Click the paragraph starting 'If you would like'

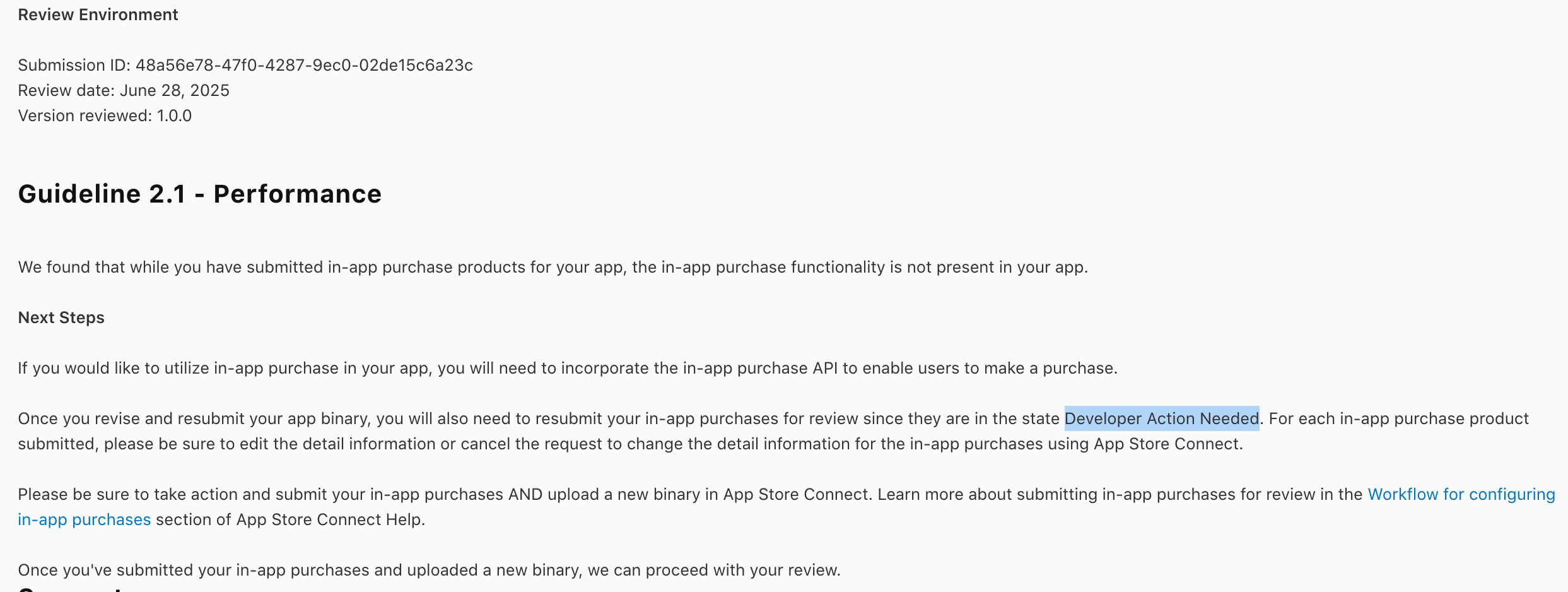coord(568,368)
